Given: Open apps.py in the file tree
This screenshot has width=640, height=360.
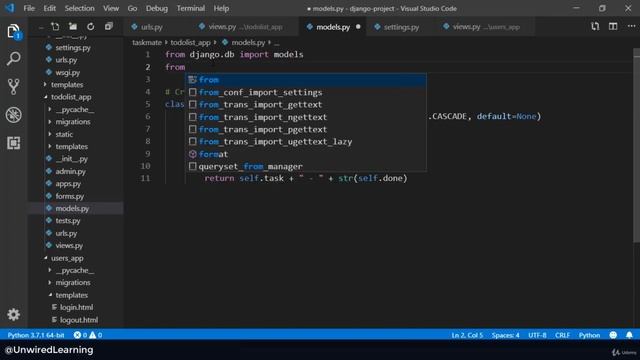Looking at the screenshot, I should 68,184.
